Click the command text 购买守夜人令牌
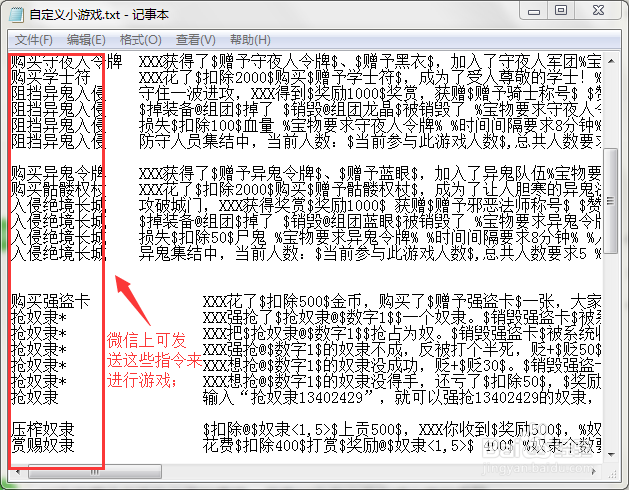This screenshot has height=490, width=629. click(x=66, y=61)
